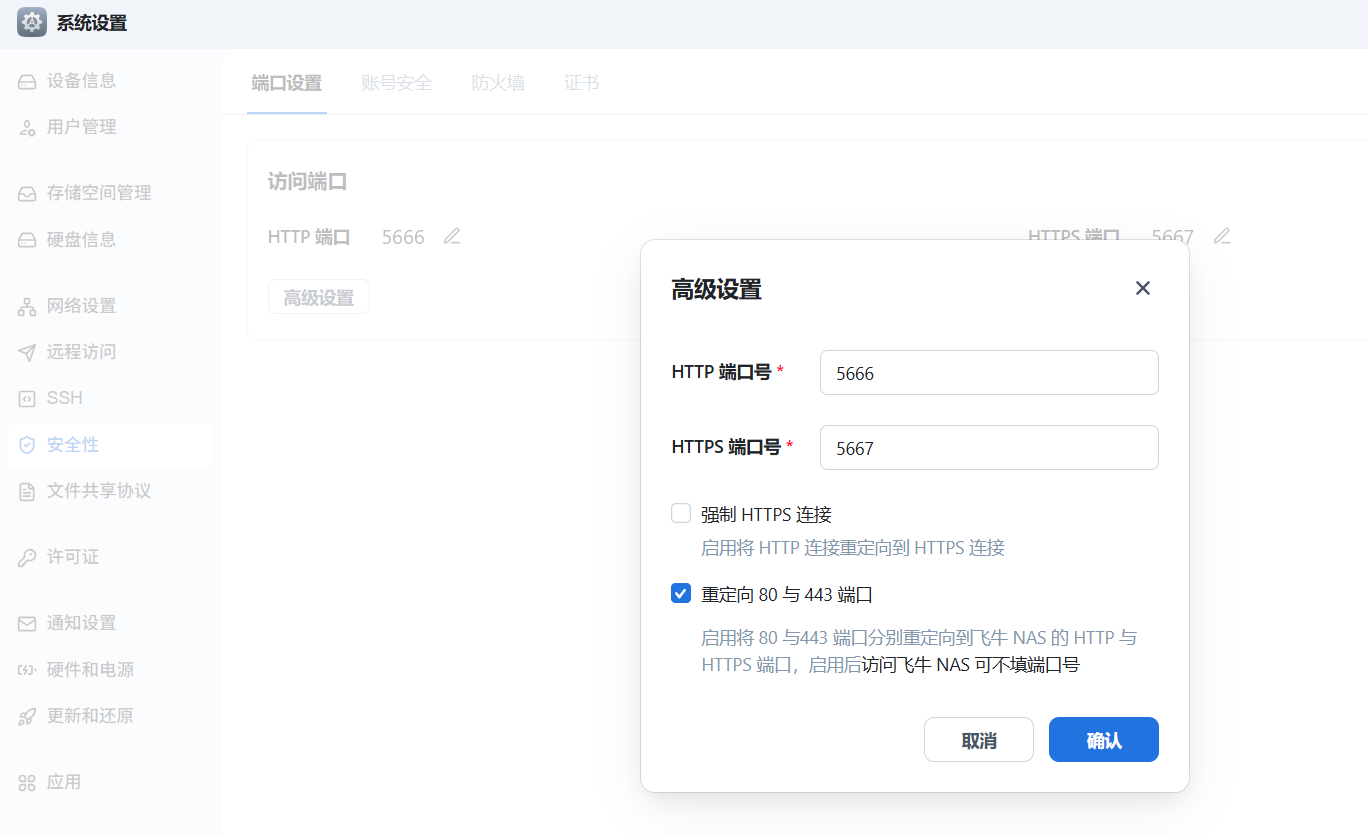The width and height of the screenshot is (1368, 835).
Task: Open 存储空间管理 from the sidebar
Action: 109,193
